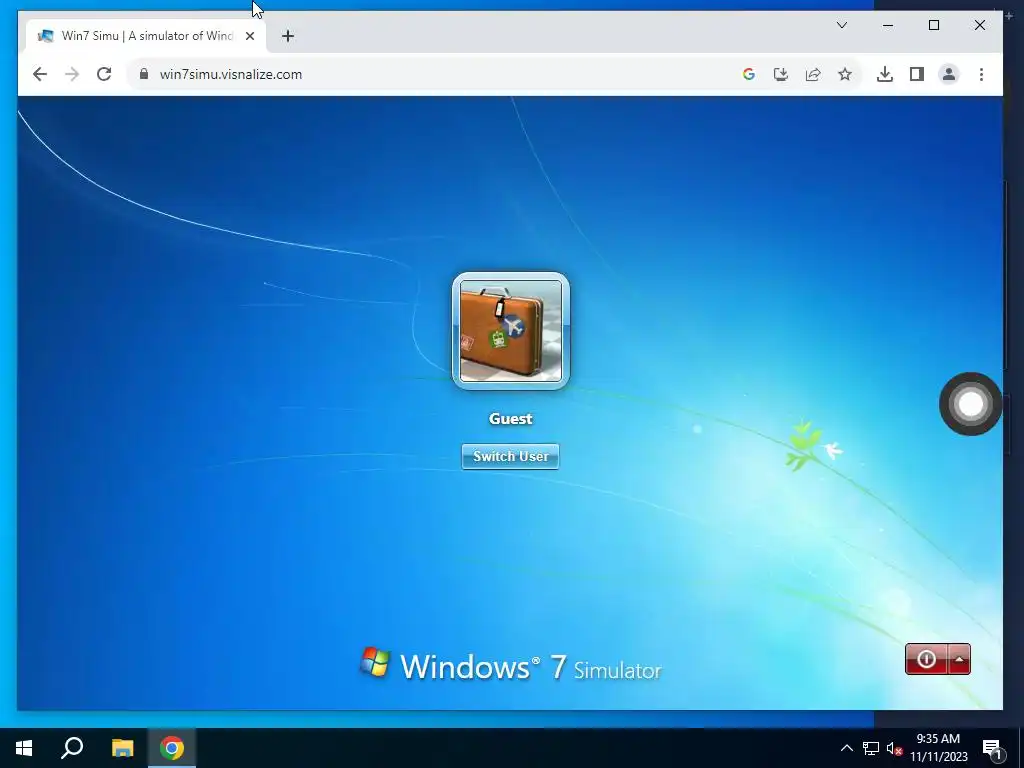This screenshot has width=1024, height=768.
Task: Open the Windows Start menu
Action: 24,748
